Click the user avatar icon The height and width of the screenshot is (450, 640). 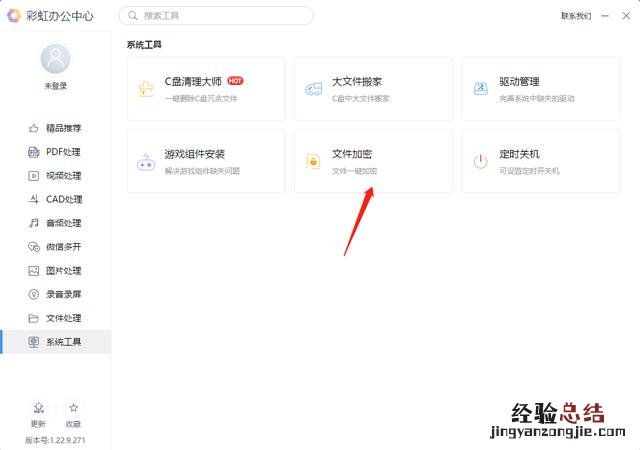click(x=56, y=59)
